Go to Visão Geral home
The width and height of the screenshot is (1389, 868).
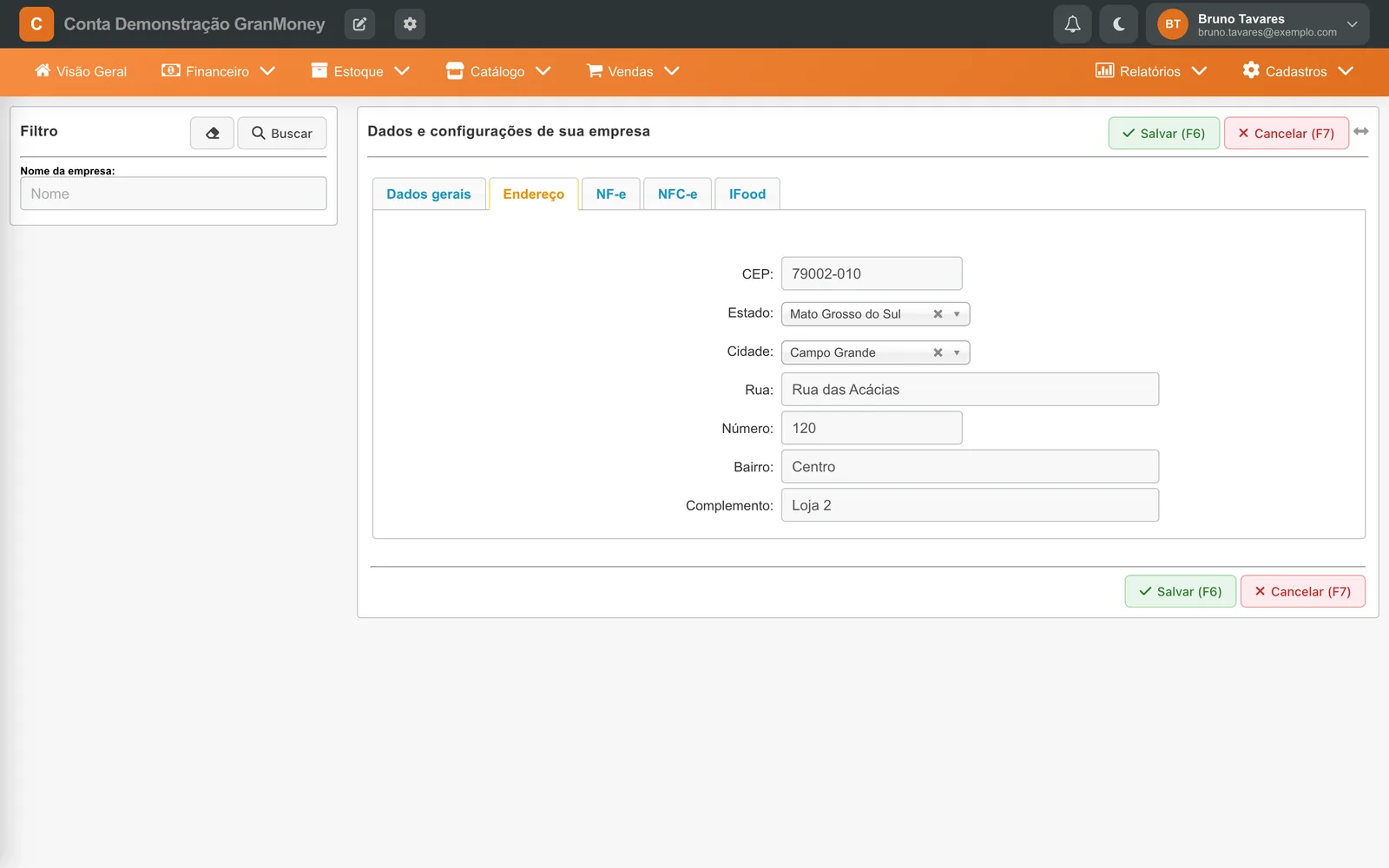coord(81,71)
